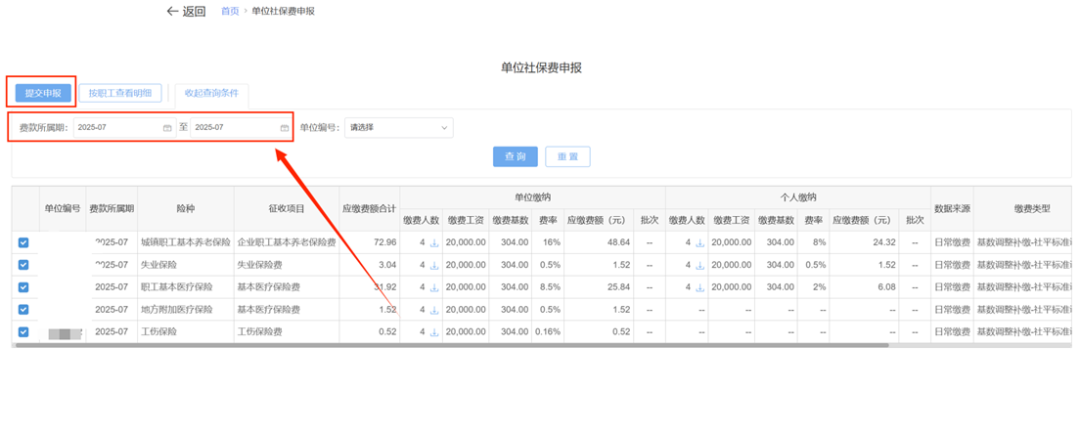Click the start date field 费款所属期
The width and height of the screenshot is (1080, 433).
click(118, 128)
